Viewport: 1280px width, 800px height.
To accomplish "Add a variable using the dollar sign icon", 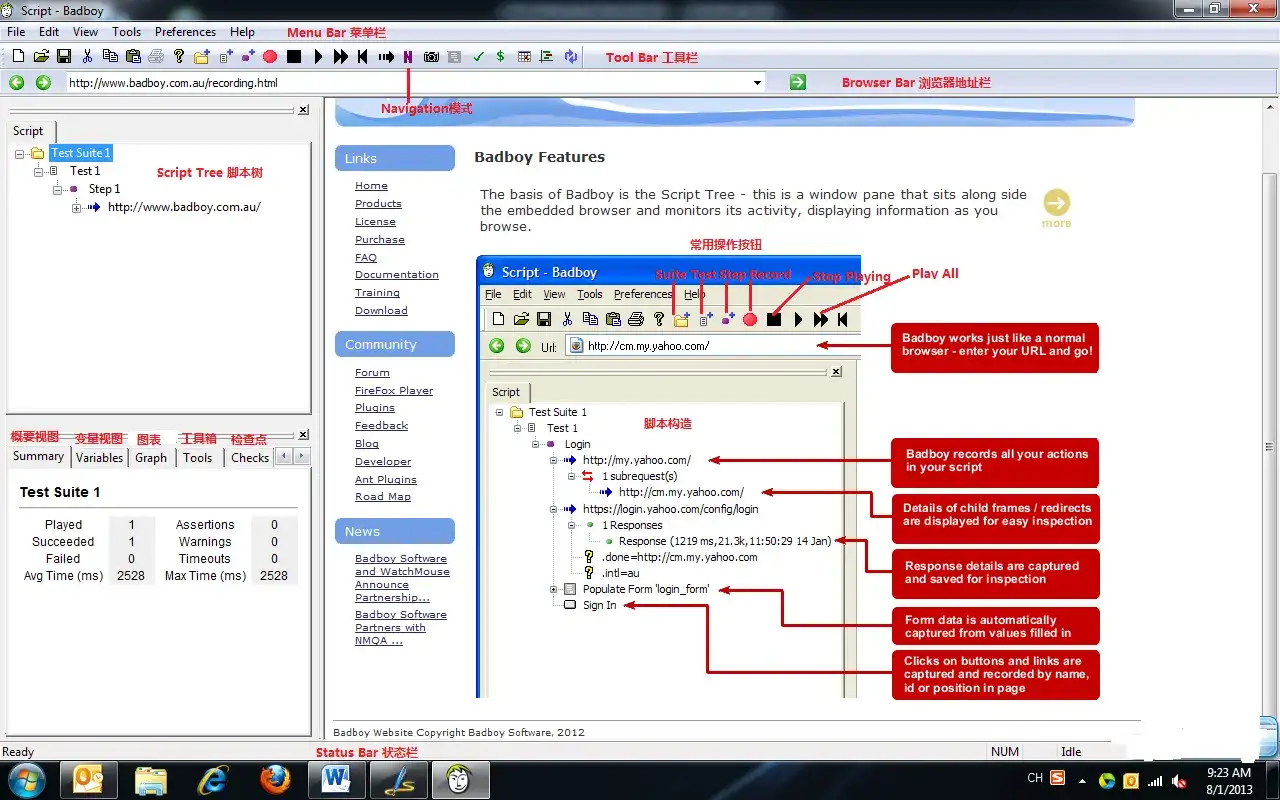I will [500, 57].
